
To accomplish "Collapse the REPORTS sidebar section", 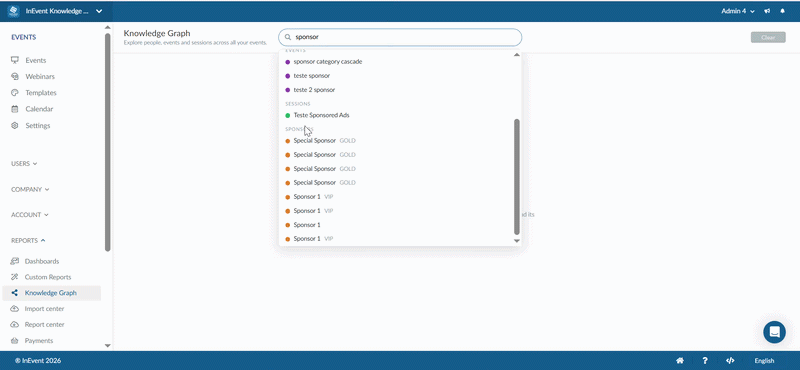I will pos(28,240).
